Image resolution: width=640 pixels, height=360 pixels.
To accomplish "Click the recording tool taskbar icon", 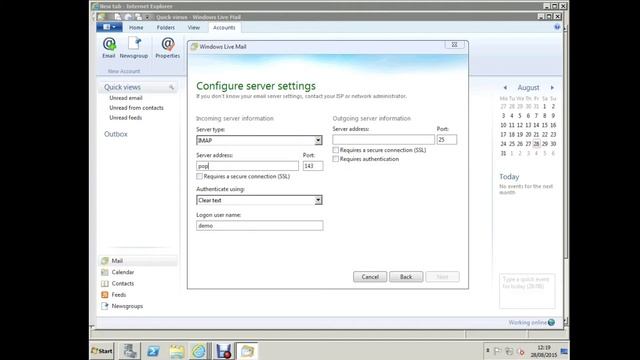I will [x=224, y=351].
